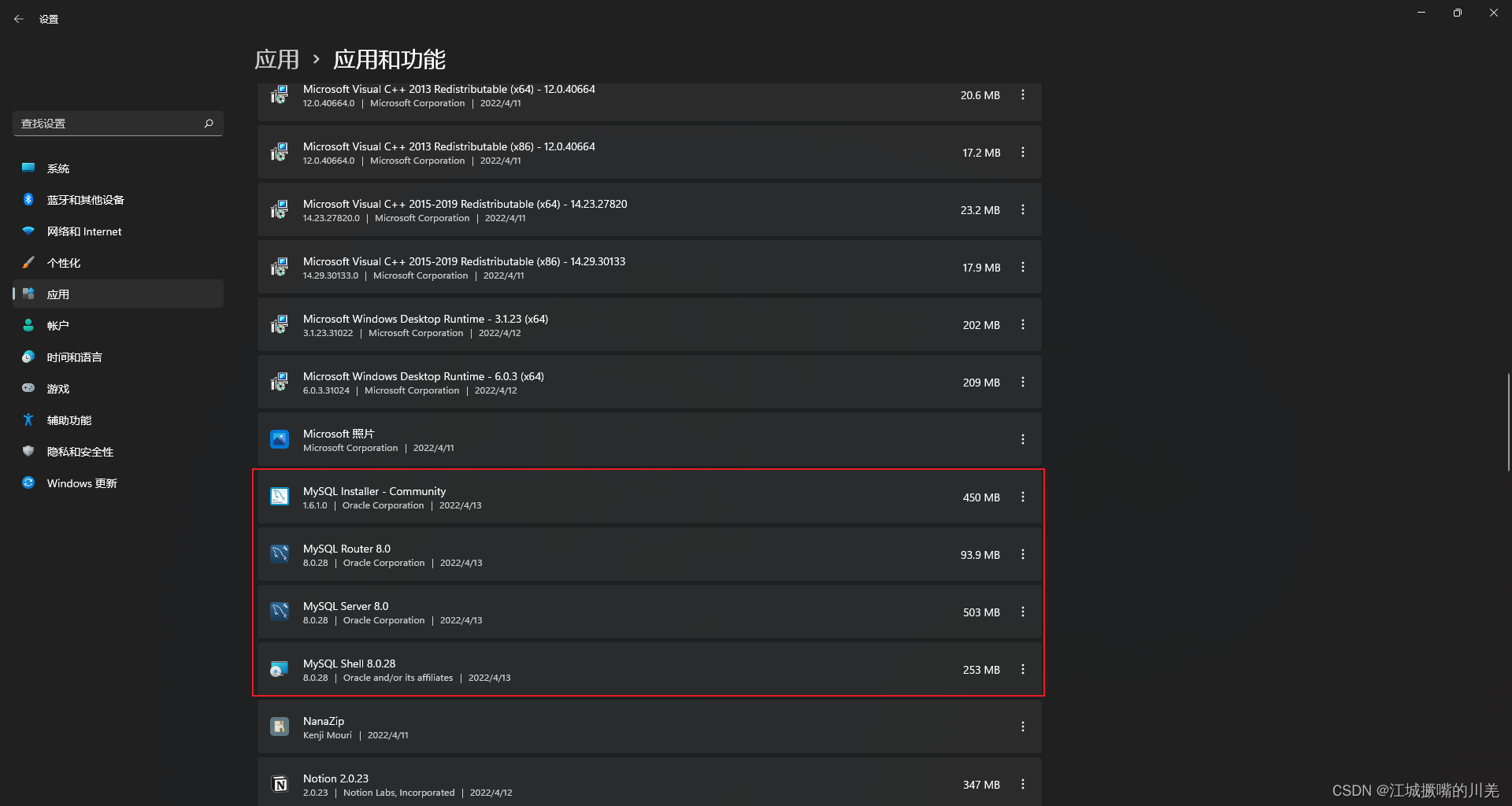Screen dimensions: 1512x806
Task: Open Windows 更新 in the sidebar
Action: click(118, 483)
